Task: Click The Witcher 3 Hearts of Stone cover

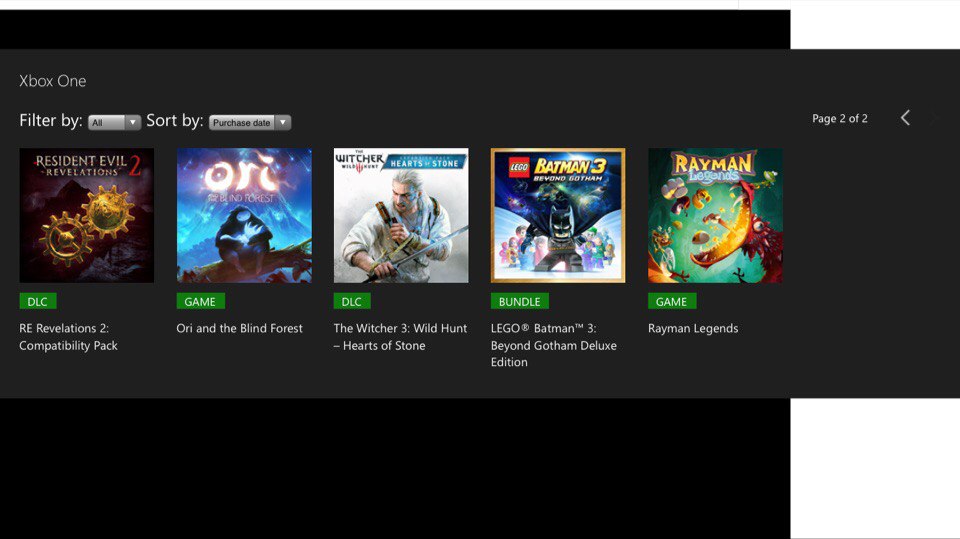Action: tap(401, 215)
